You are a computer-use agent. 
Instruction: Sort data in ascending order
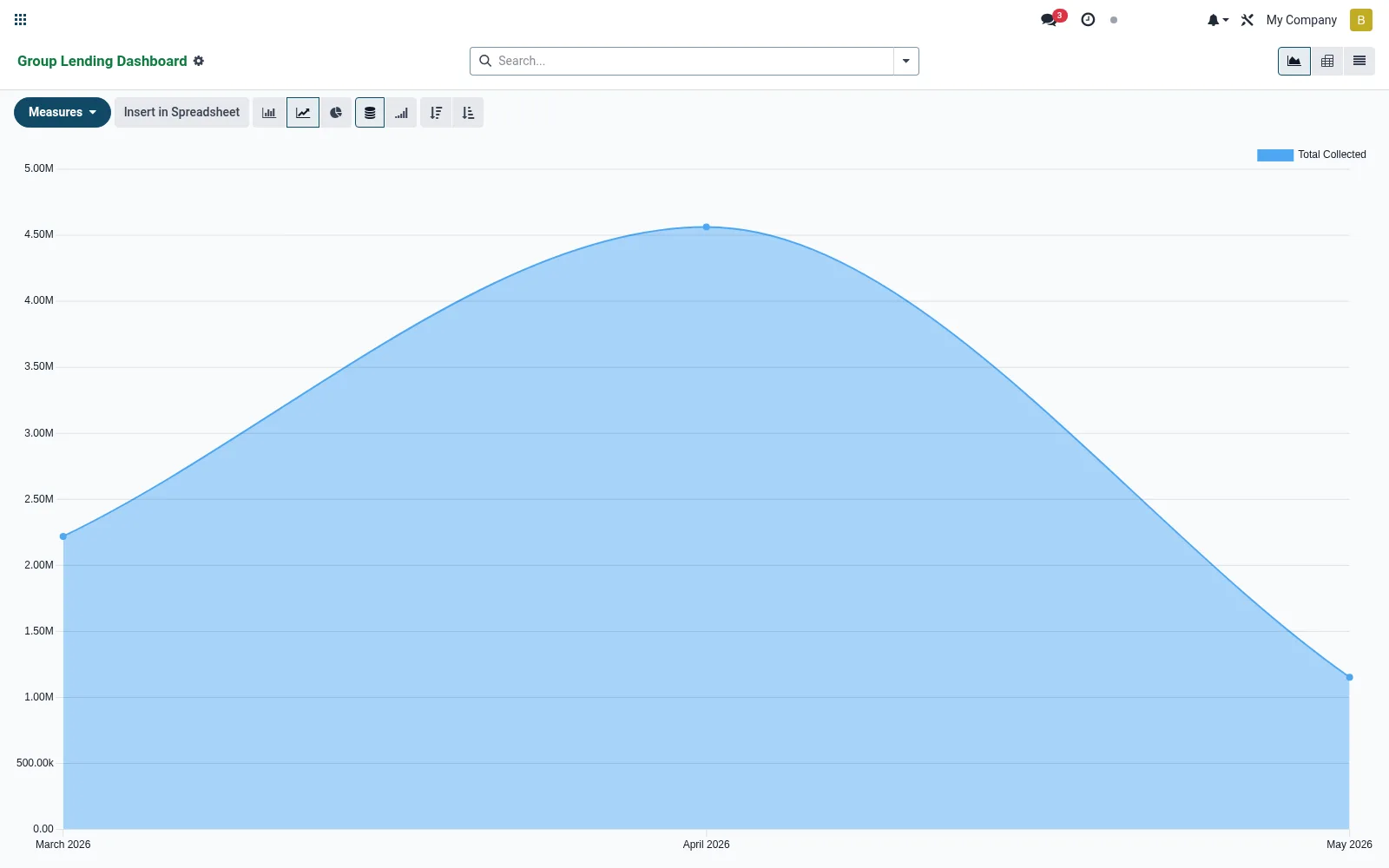pos(468,113)
